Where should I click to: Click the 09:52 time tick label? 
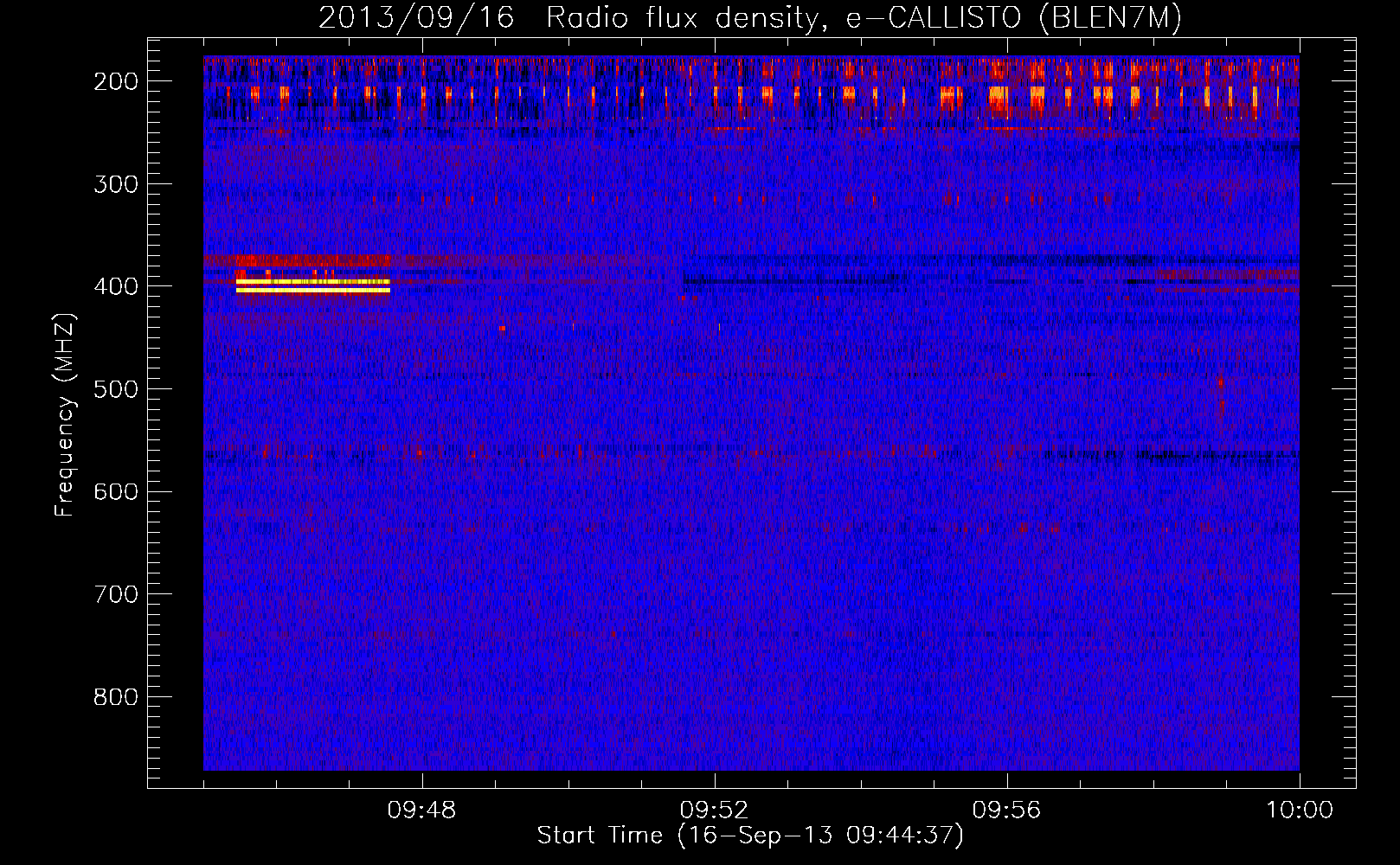click(715, 811)
